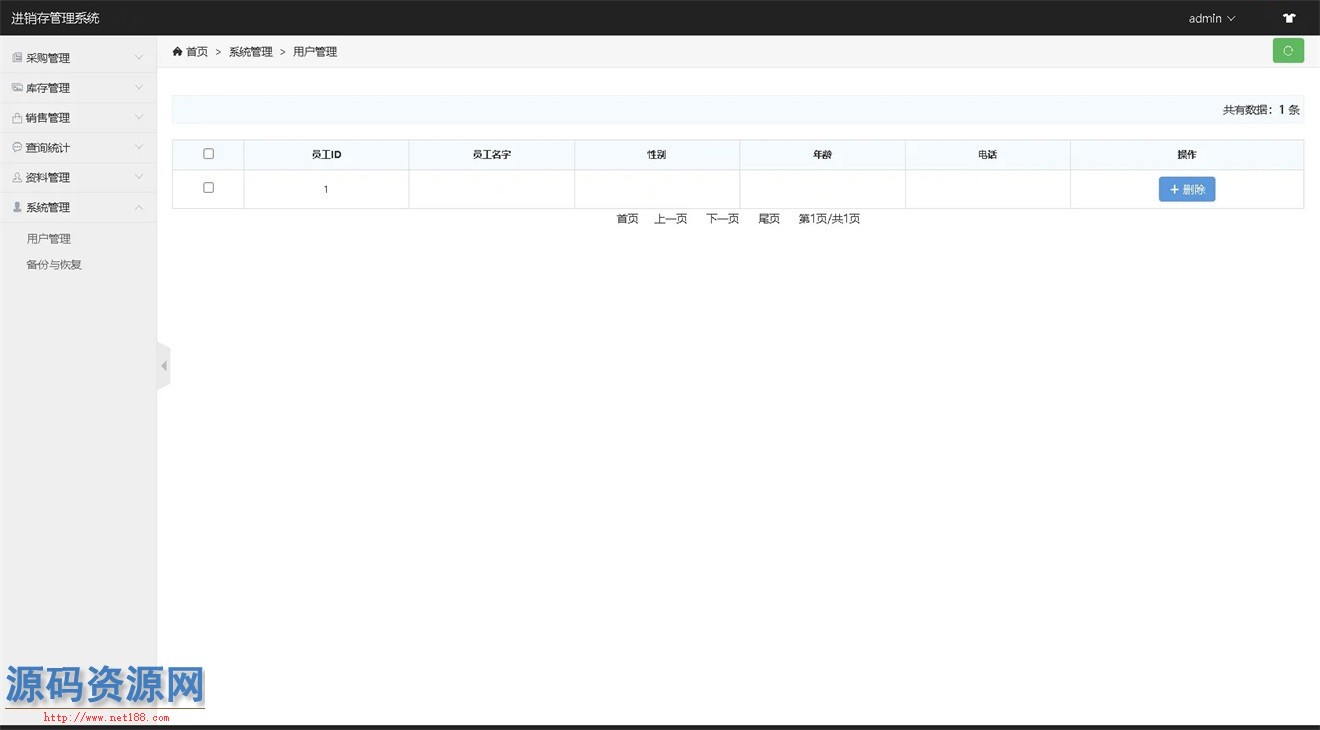Click the 操作 column header
This screenshot has height=730, width=1320.
(x=1187, y=155)
